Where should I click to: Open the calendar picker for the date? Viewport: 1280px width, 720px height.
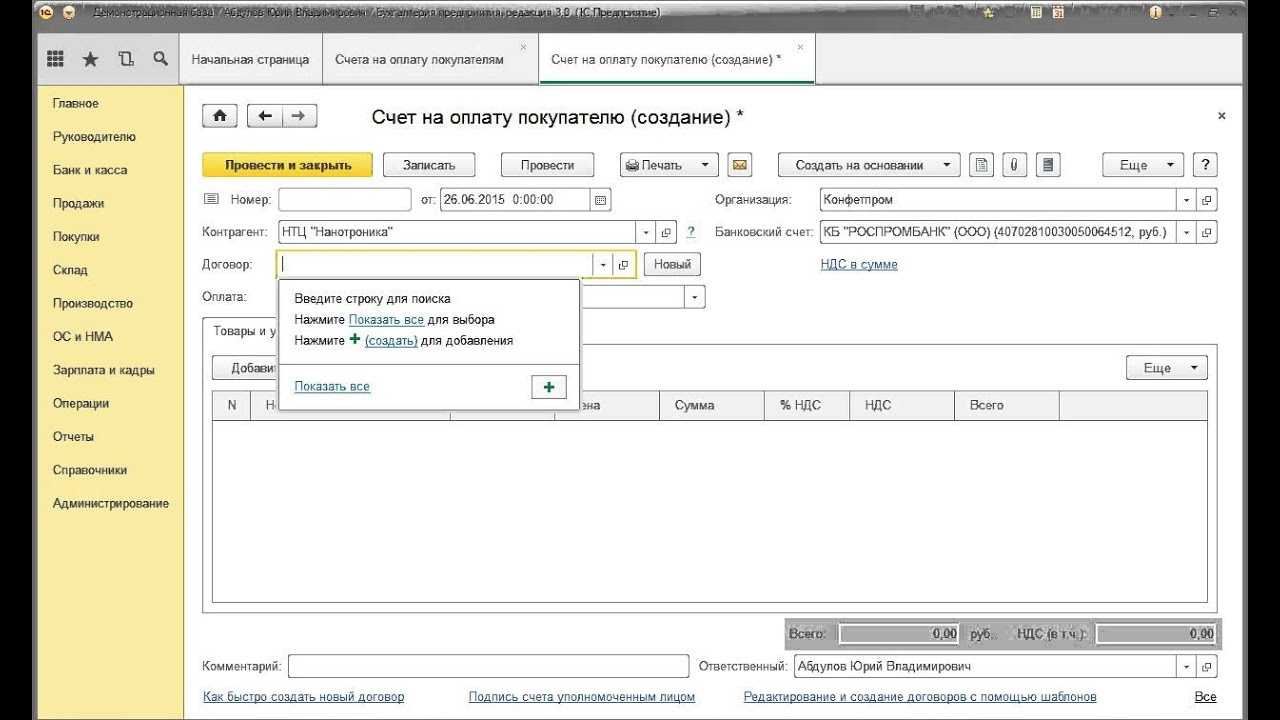pyautogui.click(x=601, y=199)
